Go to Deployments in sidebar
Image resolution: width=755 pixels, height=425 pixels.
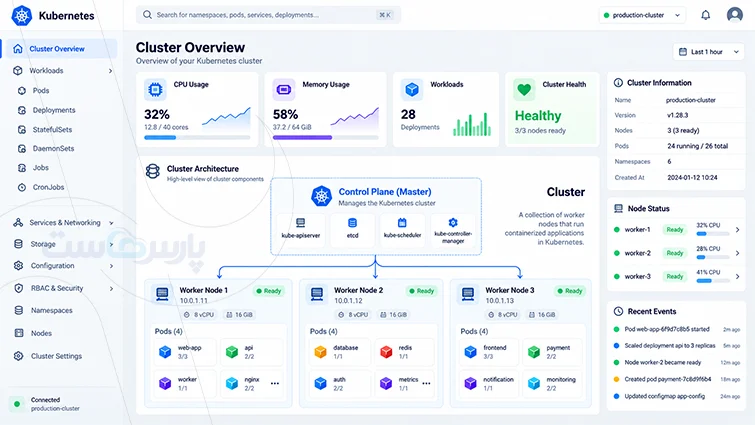(x=54, y=110)
